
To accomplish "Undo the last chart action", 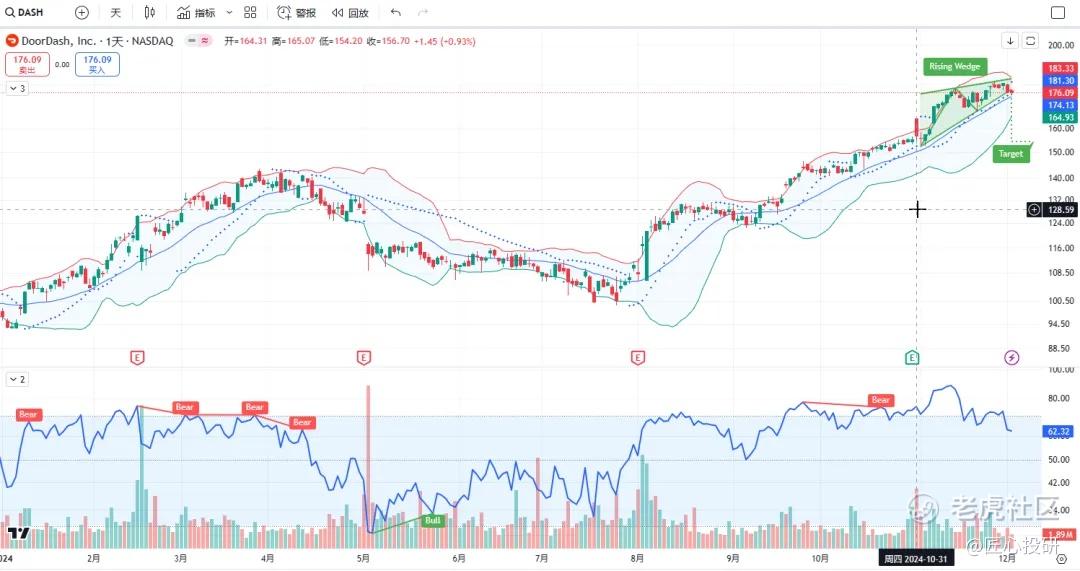I will tap(395, 12).
